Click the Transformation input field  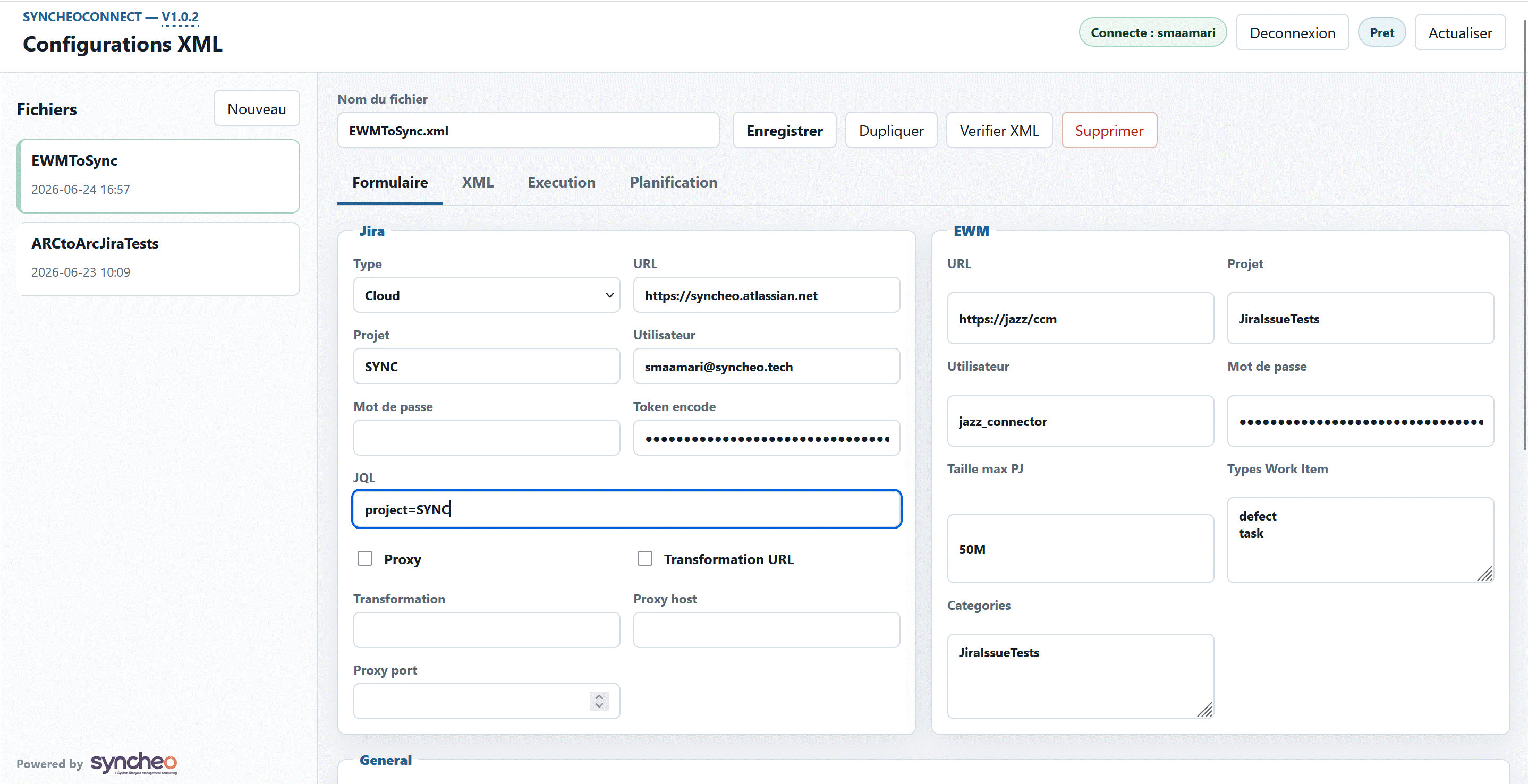point(486,630)
